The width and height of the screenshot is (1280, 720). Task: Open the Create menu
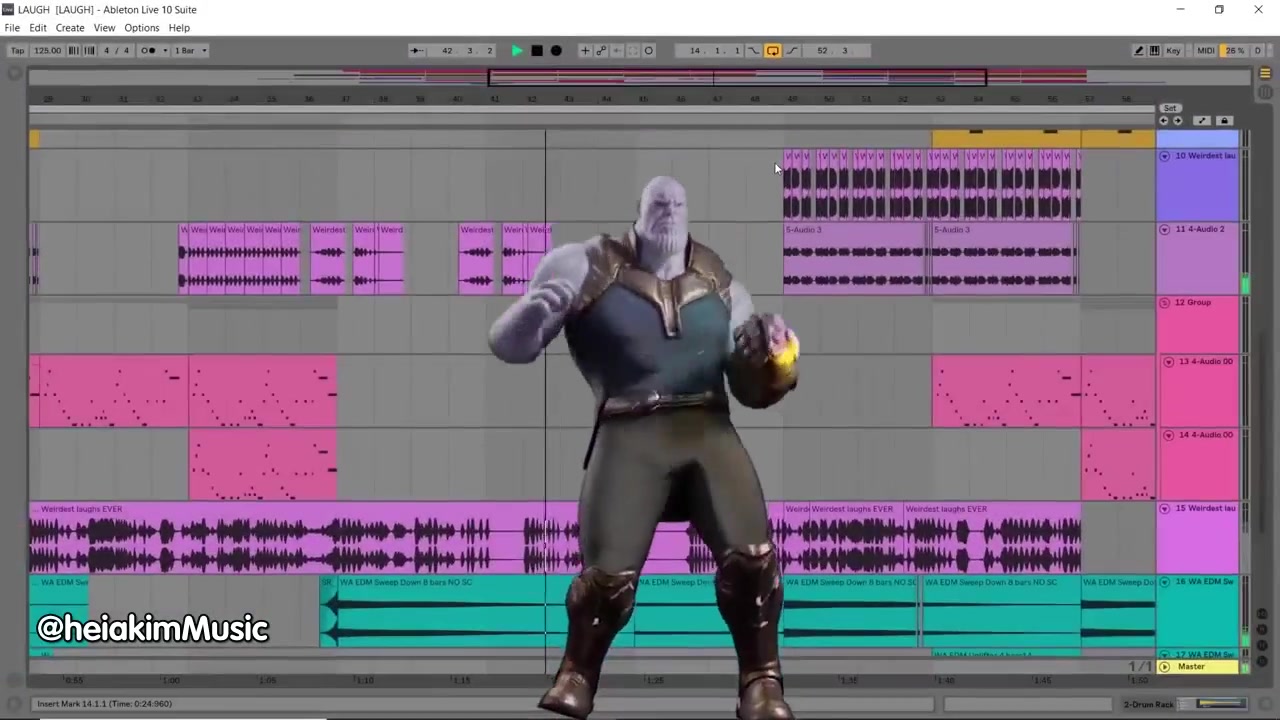coord(70,28)
